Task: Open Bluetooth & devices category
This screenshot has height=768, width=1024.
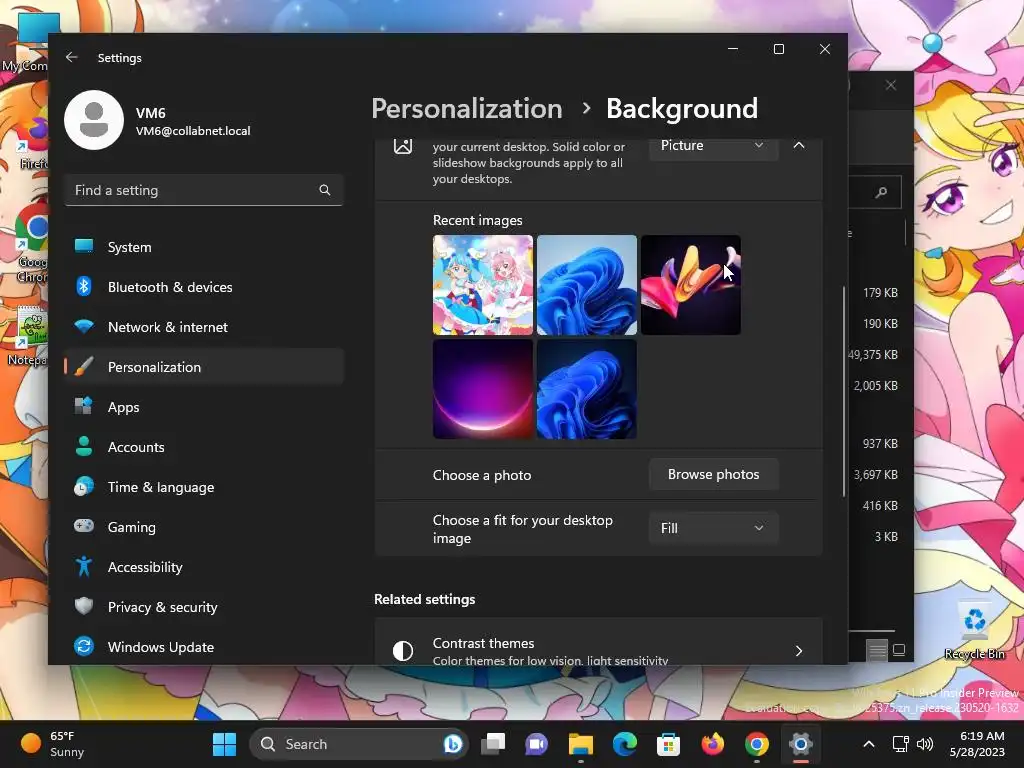Action: click(204, 287)
